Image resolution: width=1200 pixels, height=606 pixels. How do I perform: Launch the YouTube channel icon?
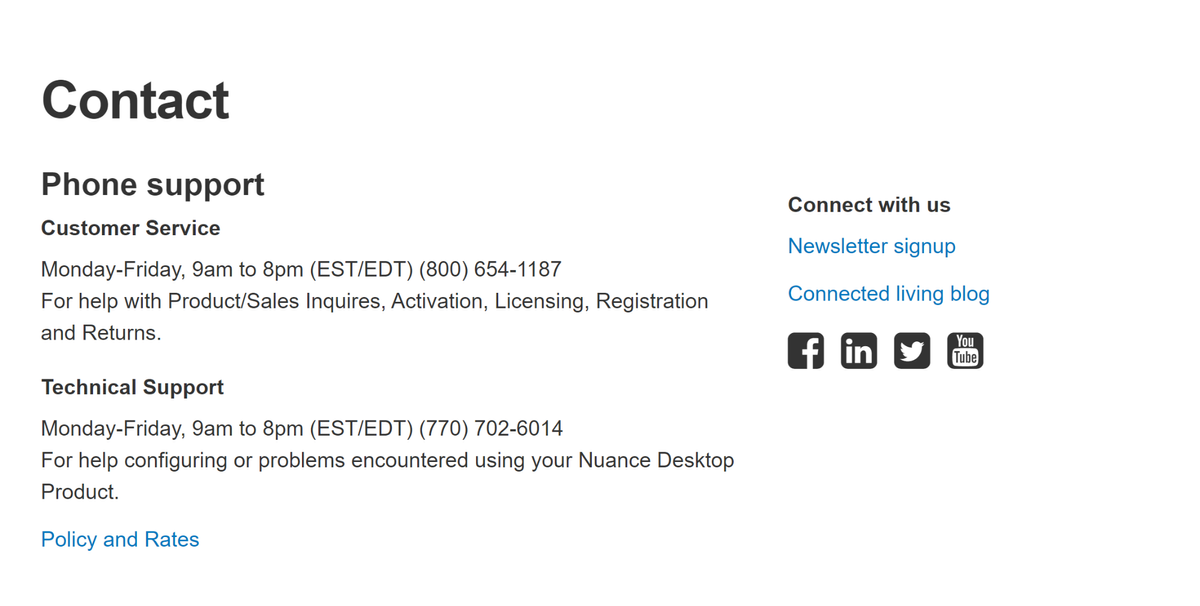(x=965, y=351)
